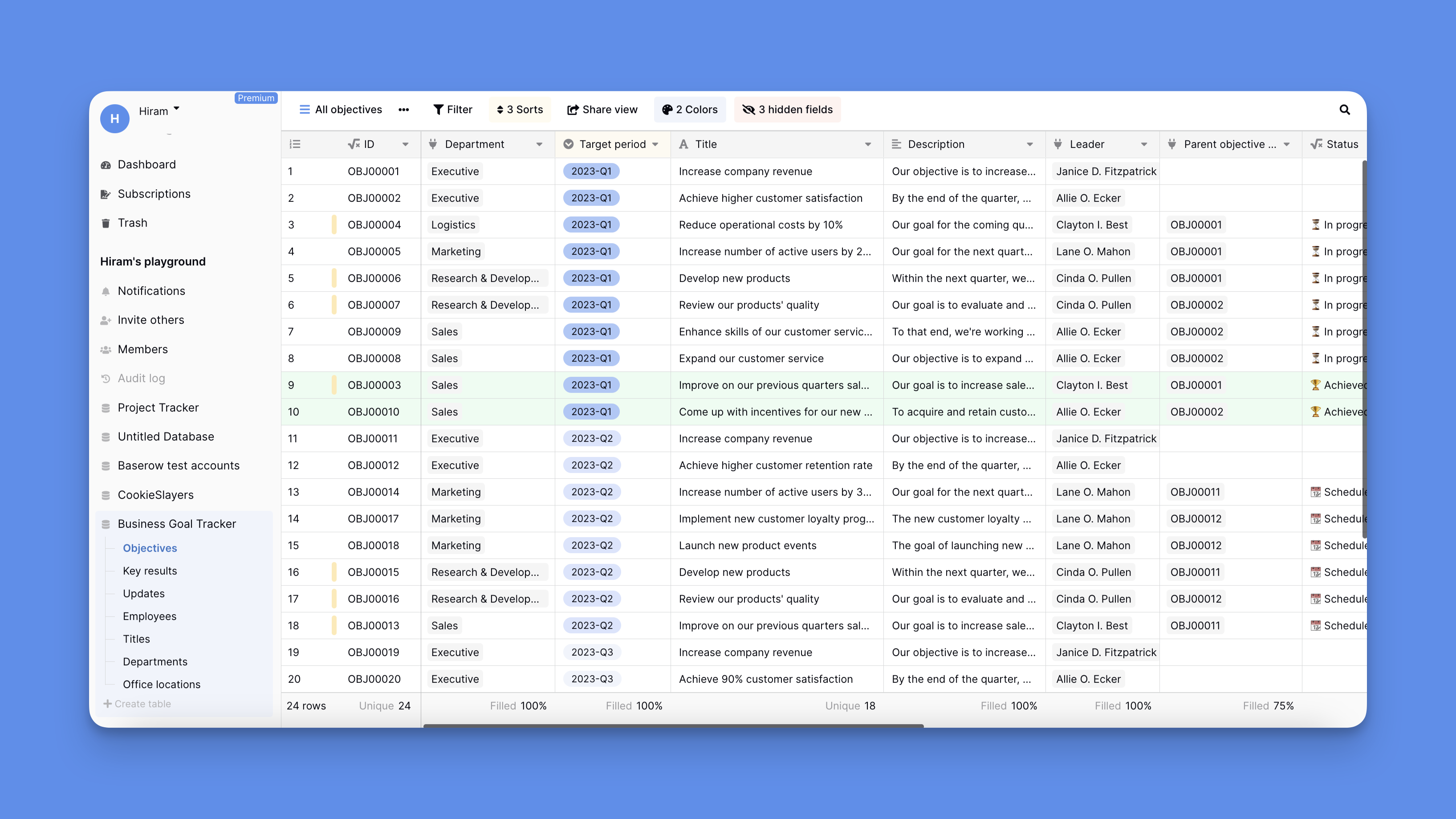Image resolution: width=1456 pixels, height=819 pixels.
Task: Click the formula icon in the ID column header
Action: pos(355,144)
